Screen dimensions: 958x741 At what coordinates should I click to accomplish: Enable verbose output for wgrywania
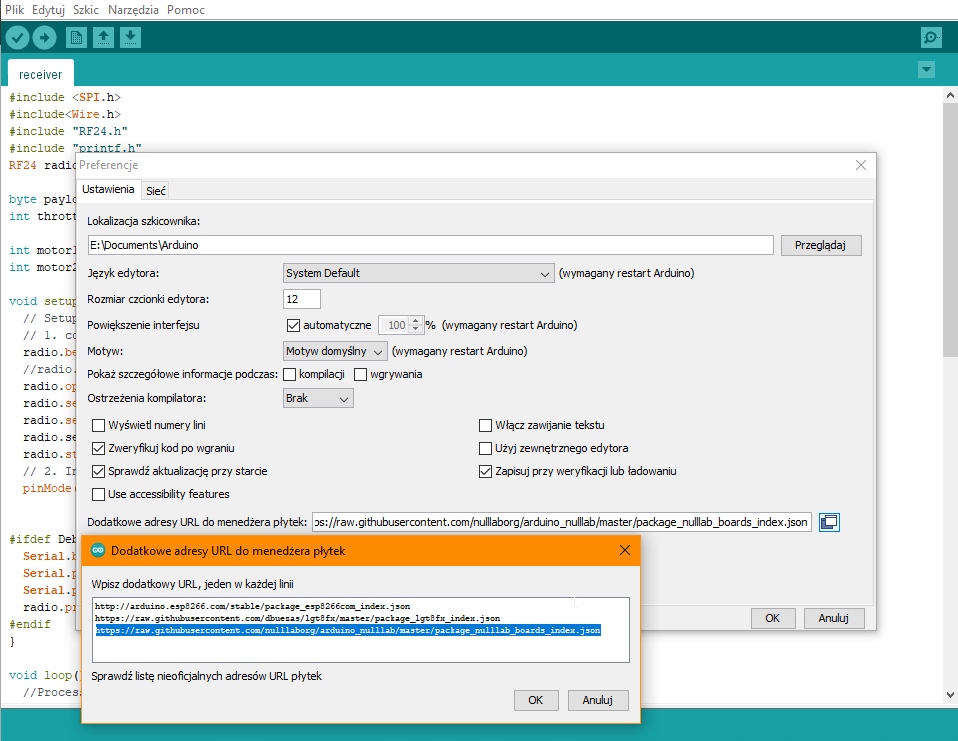coord(360,374)
